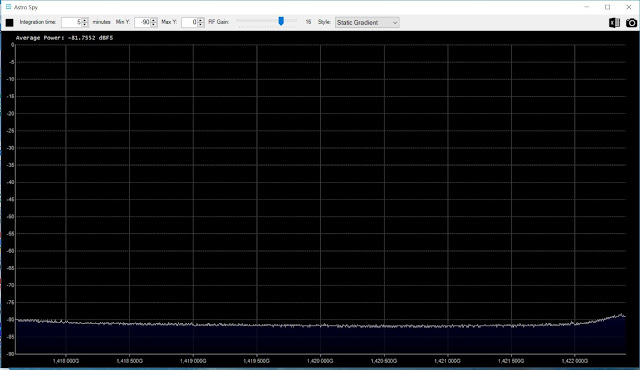
Task: Click the 1,420.500G frequency axis label
Action: [384, 361]
